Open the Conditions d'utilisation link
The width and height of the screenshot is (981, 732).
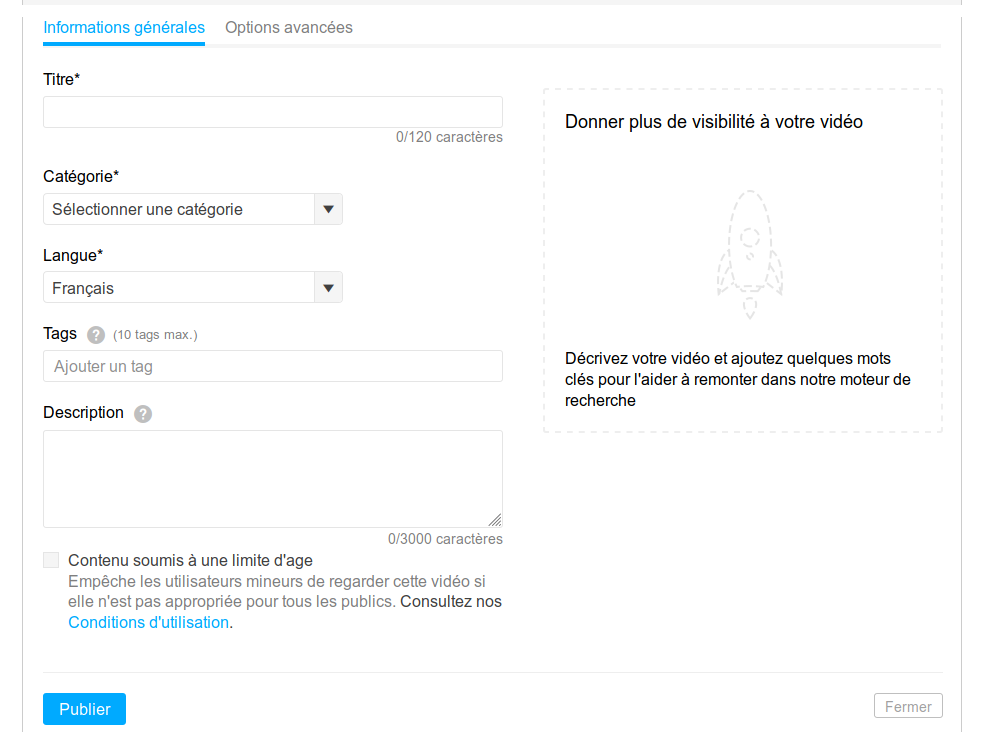tap(148, 622)
